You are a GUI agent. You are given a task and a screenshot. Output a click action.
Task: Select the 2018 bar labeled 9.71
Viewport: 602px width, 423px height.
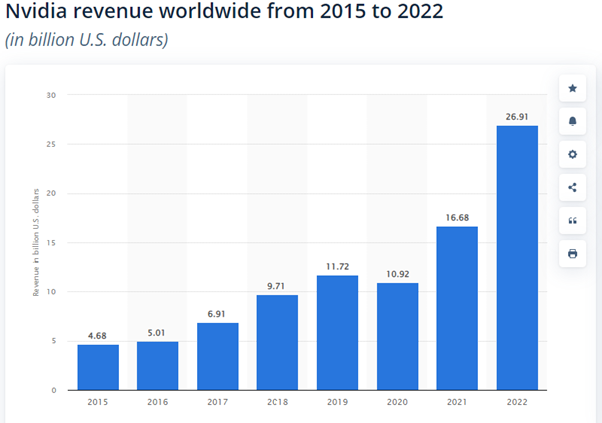pos(277,342)
